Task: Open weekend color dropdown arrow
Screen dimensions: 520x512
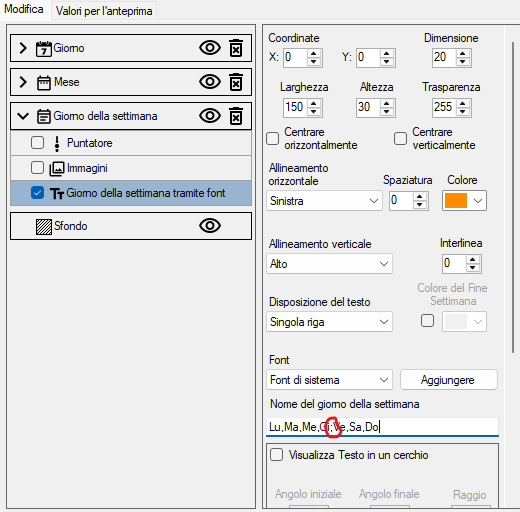Action: [478, 322]
